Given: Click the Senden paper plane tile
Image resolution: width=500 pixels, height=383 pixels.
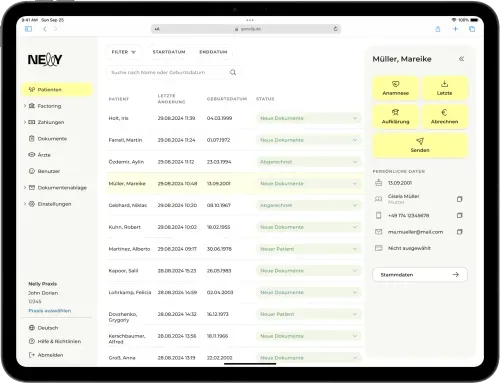Looking at the screenshot, I should 420,145.
